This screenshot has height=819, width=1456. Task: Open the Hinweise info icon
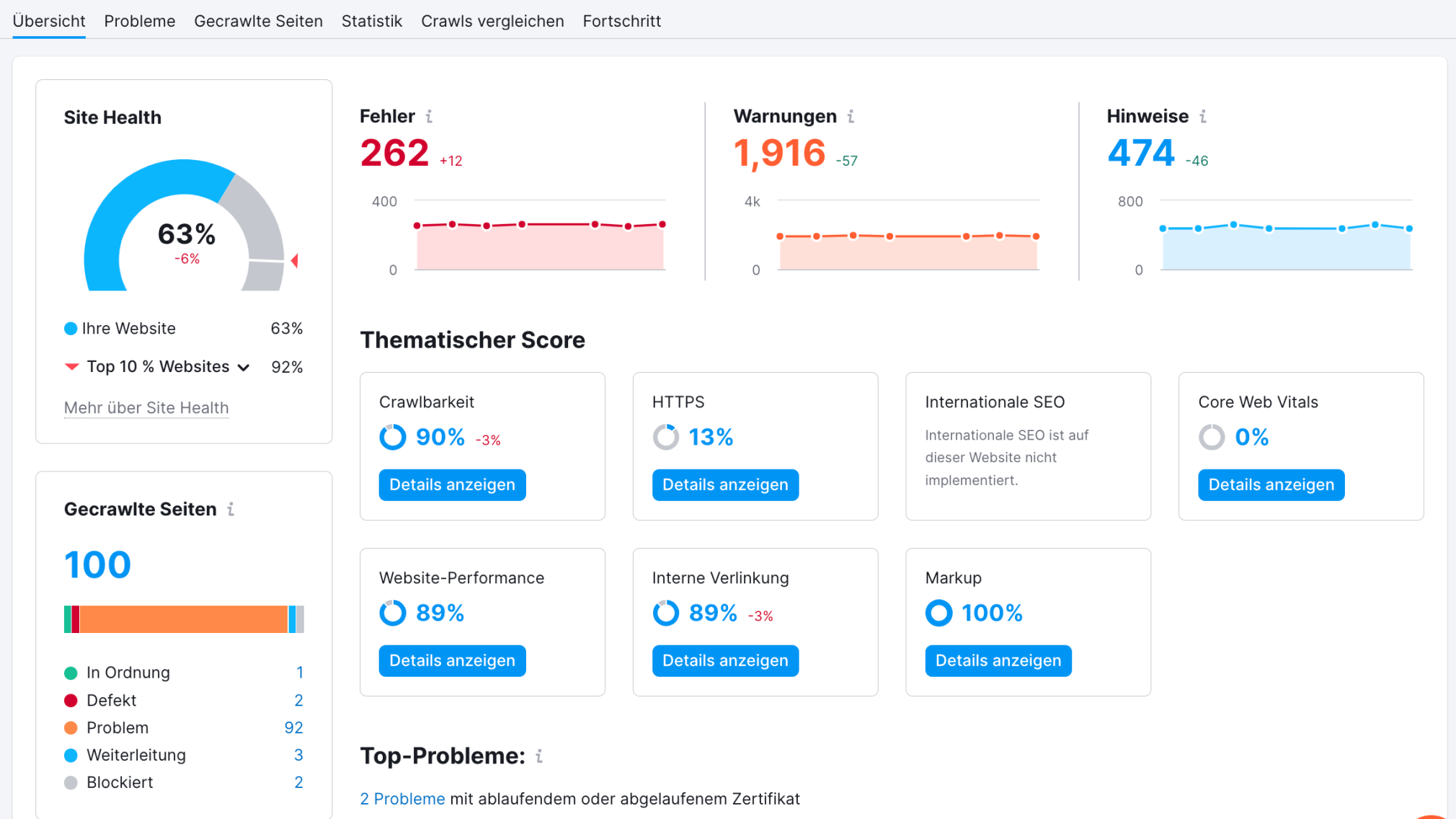(1202, 116)
